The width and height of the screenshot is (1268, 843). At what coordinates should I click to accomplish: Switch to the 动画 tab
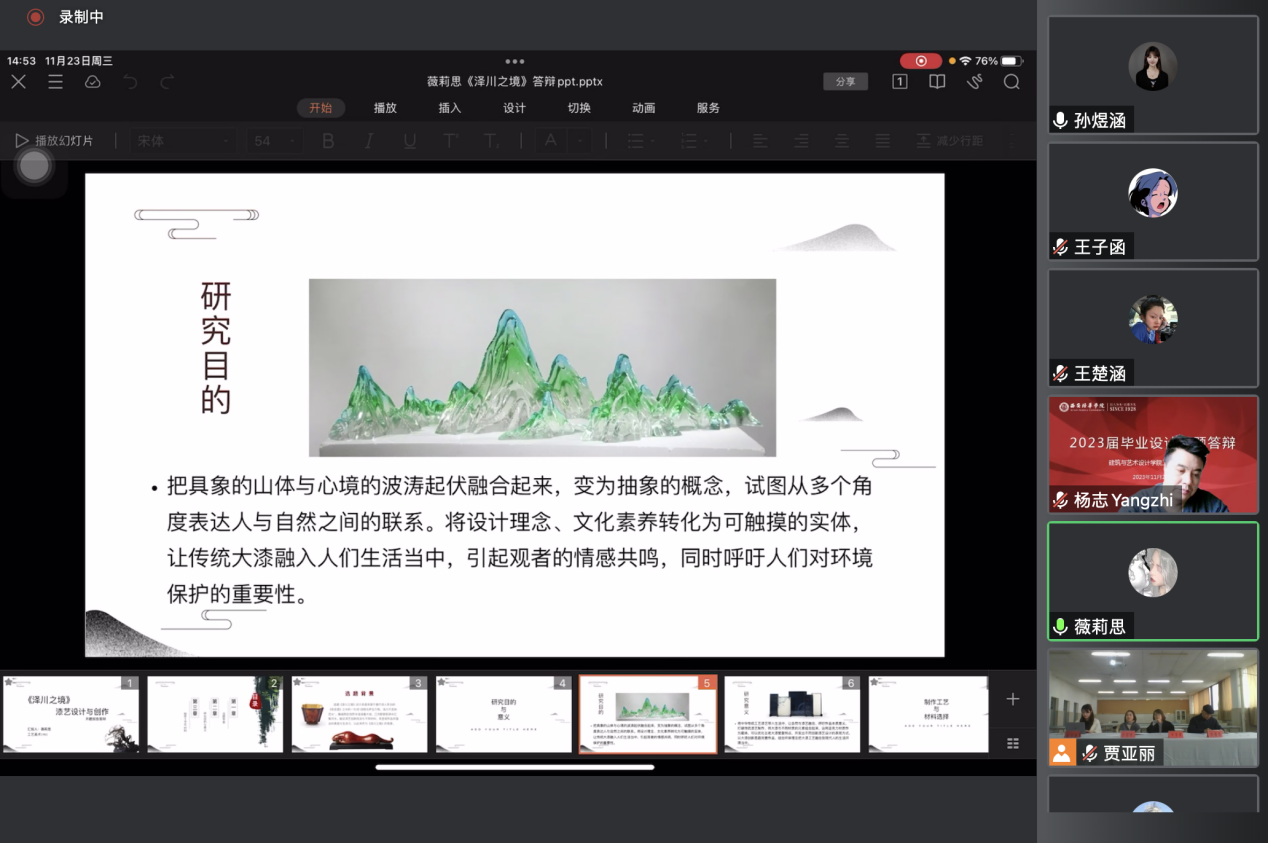(x=644, y=108)
